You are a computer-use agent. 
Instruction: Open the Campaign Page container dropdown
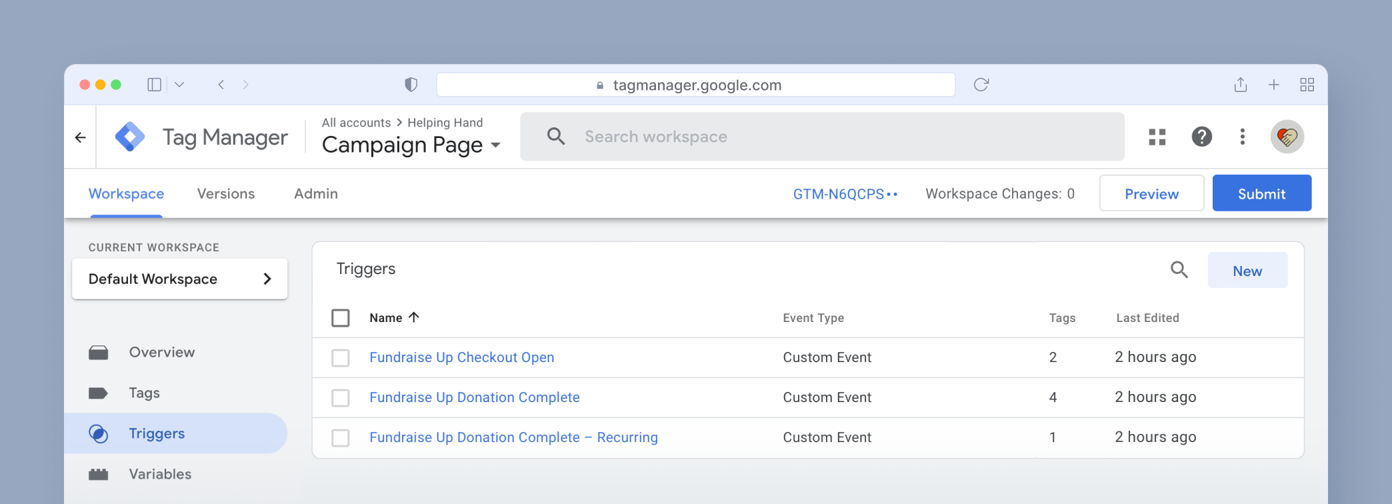tap(411, 145)
